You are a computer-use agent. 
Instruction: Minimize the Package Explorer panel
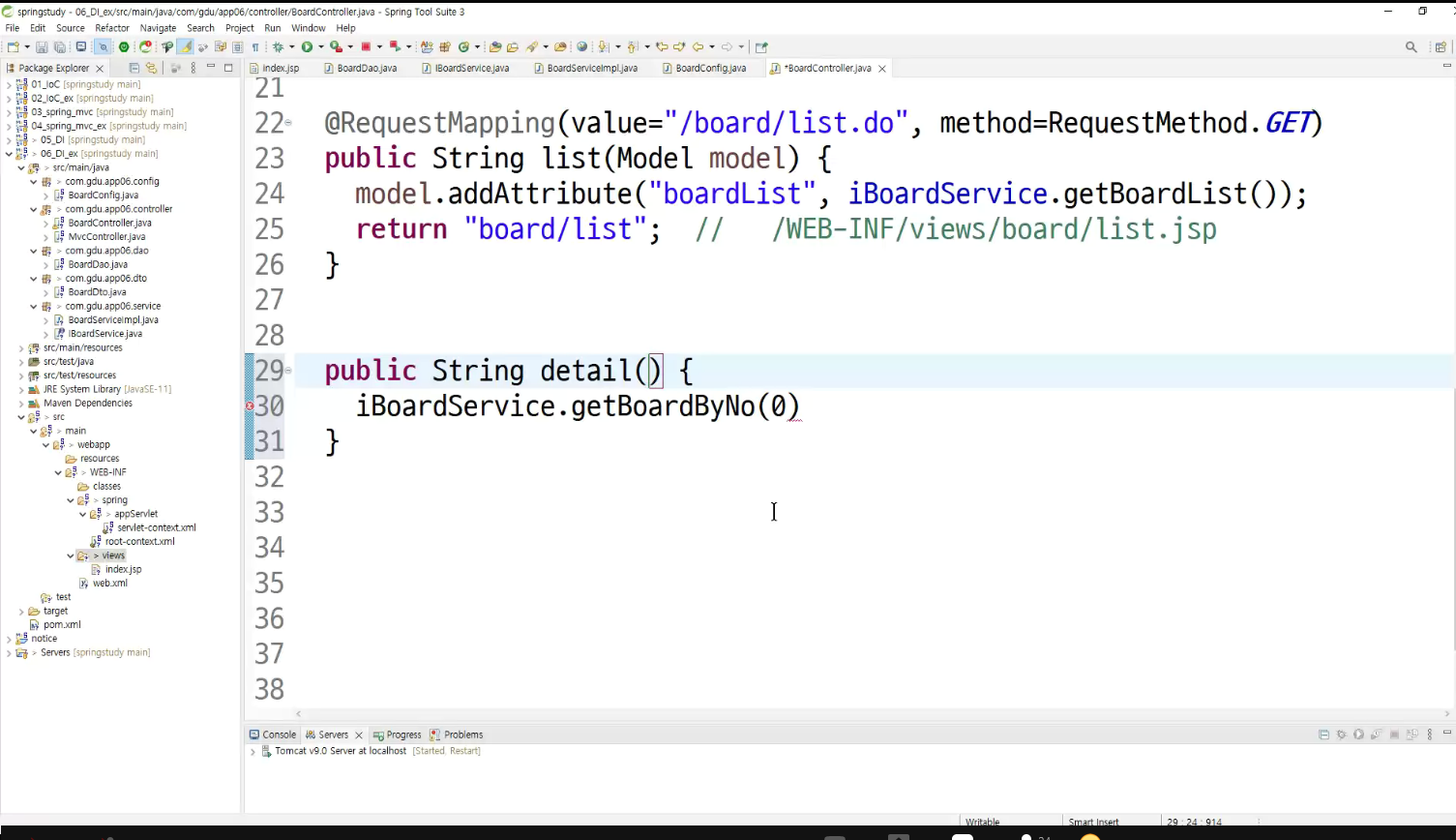pos(211,68)
